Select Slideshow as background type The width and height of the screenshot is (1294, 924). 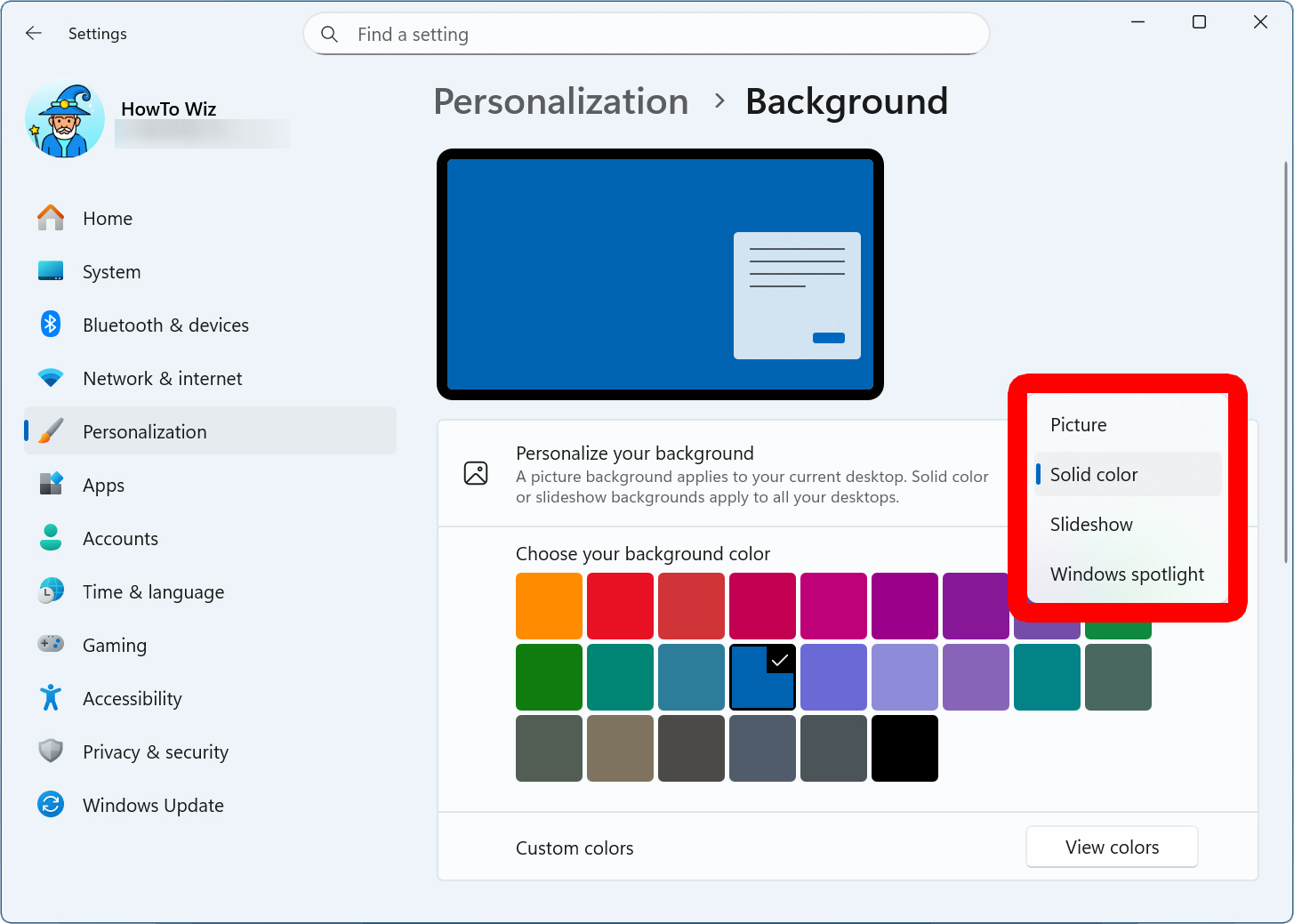click(x=1091, y=524)
